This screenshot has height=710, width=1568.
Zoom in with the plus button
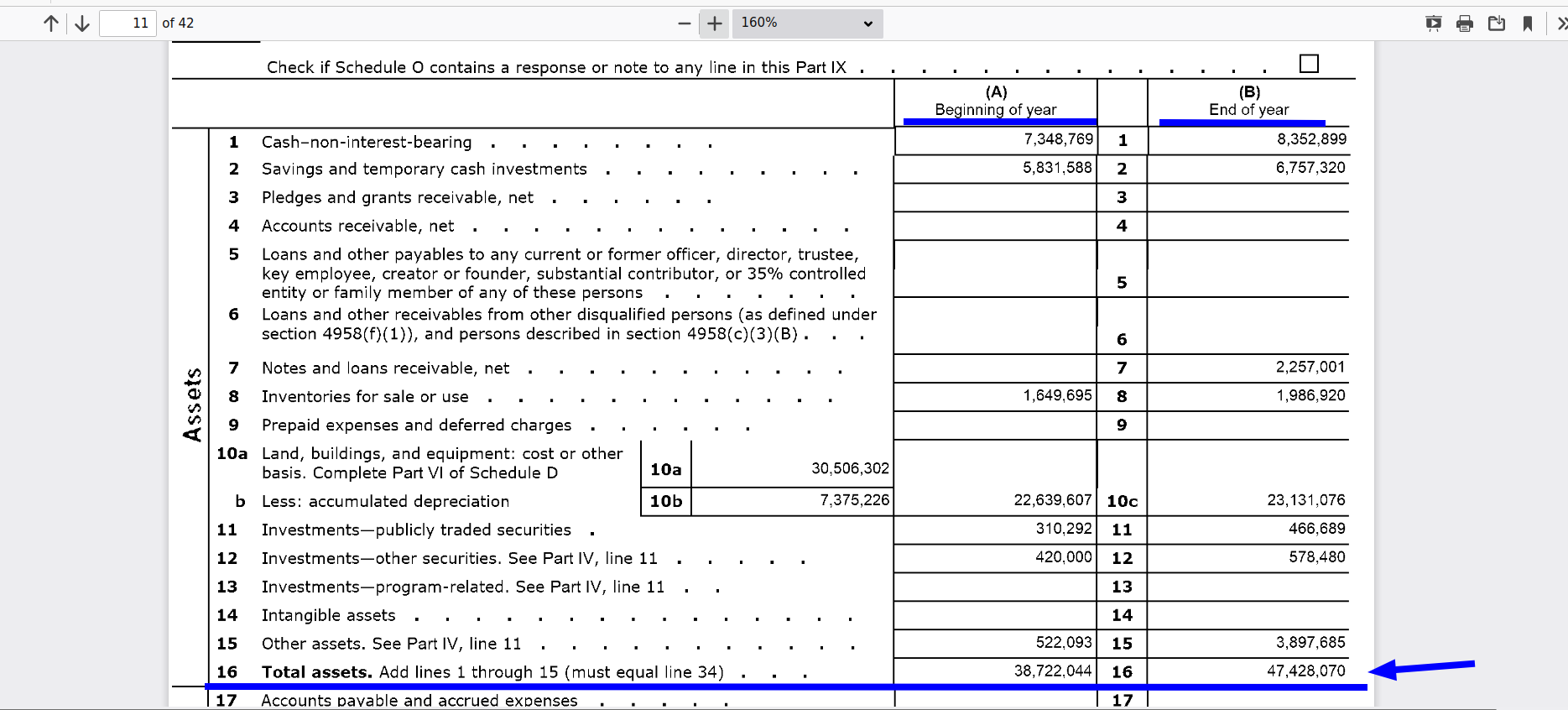coord(714,23)
